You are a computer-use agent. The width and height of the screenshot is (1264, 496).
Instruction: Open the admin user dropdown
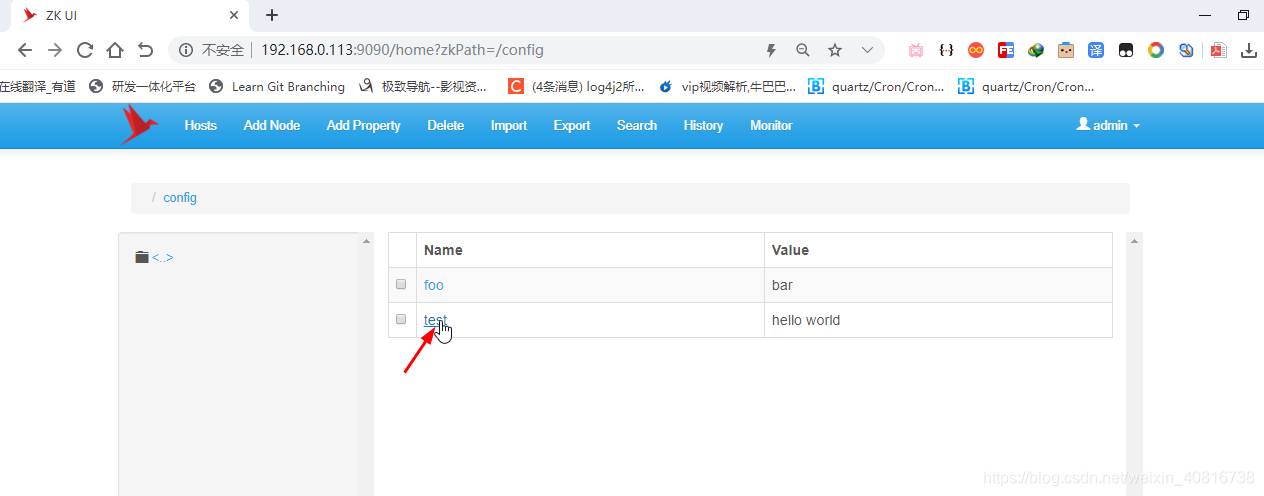point(1108,125)
